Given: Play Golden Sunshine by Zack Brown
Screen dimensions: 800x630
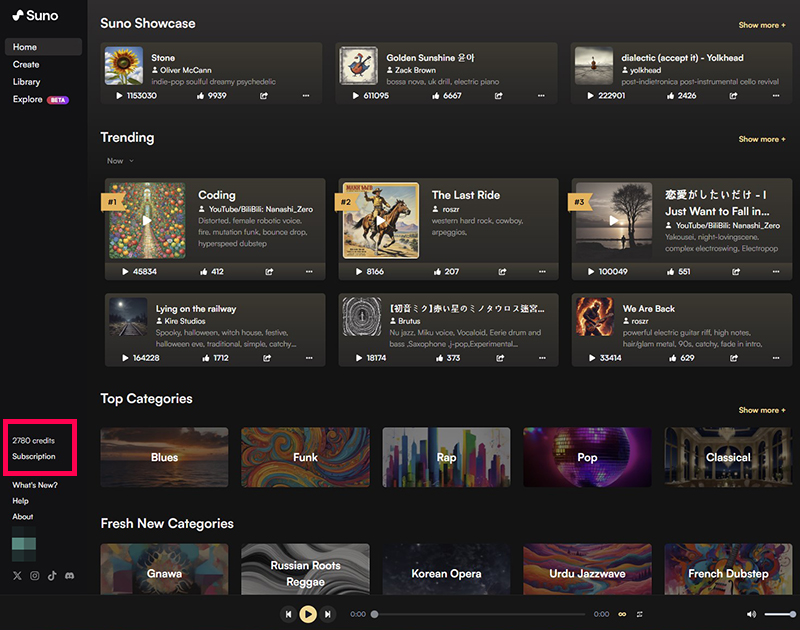Looking at the screenshot, I should click(356, 95).
